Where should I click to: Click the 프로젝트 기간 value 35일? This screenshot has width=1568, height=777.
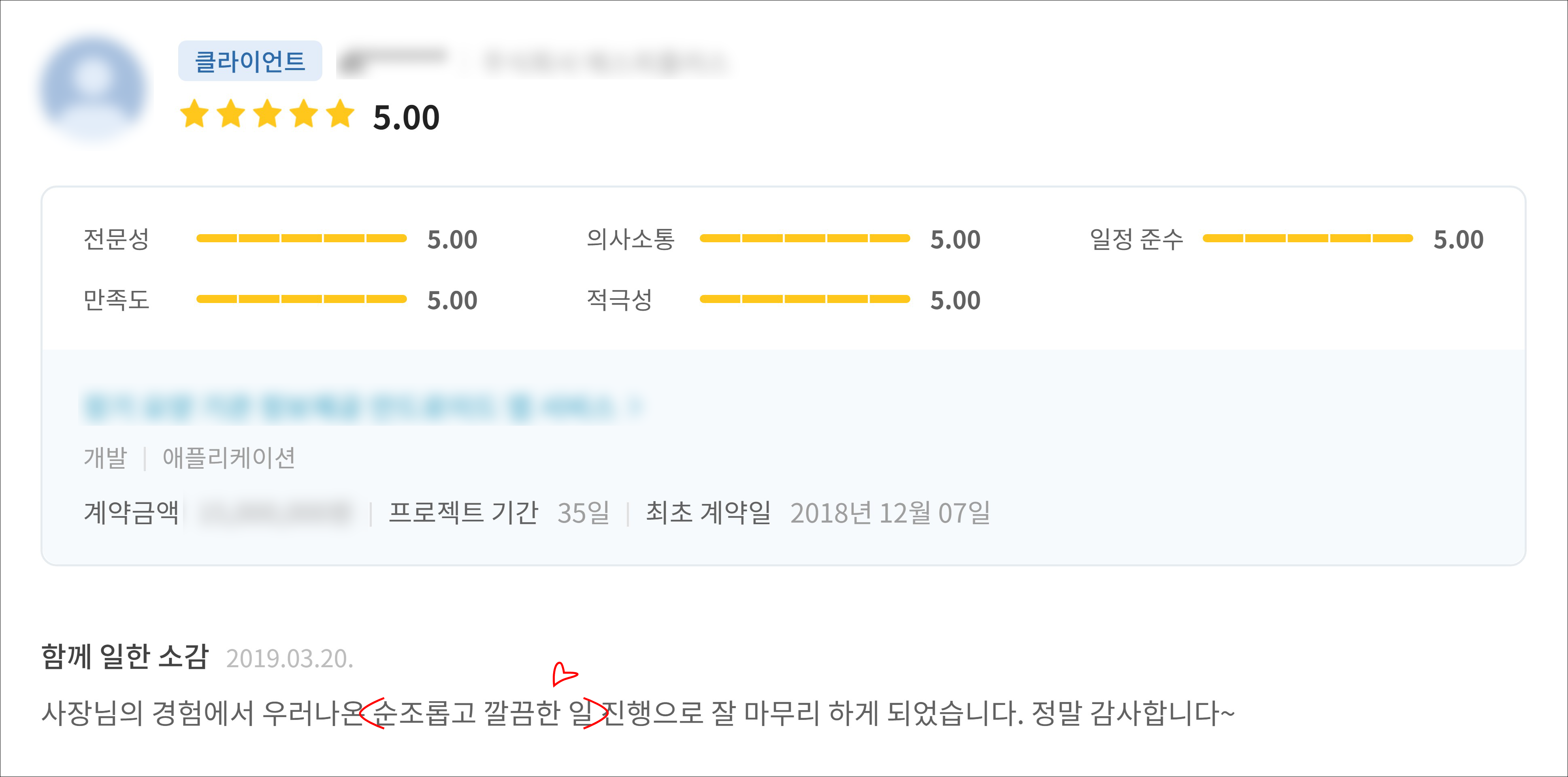click(583, 513)
